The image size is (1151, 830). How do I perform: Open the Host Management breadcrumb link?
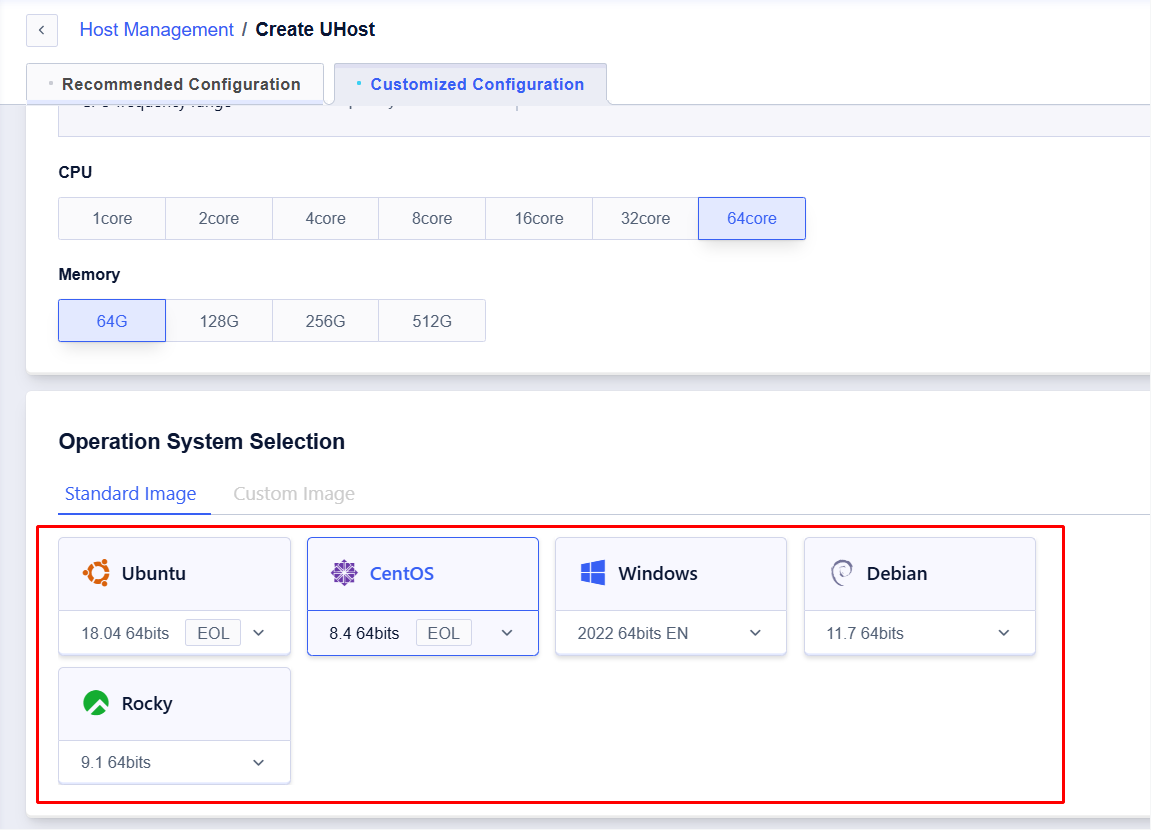pyautogui.click(x=156, y=29)
